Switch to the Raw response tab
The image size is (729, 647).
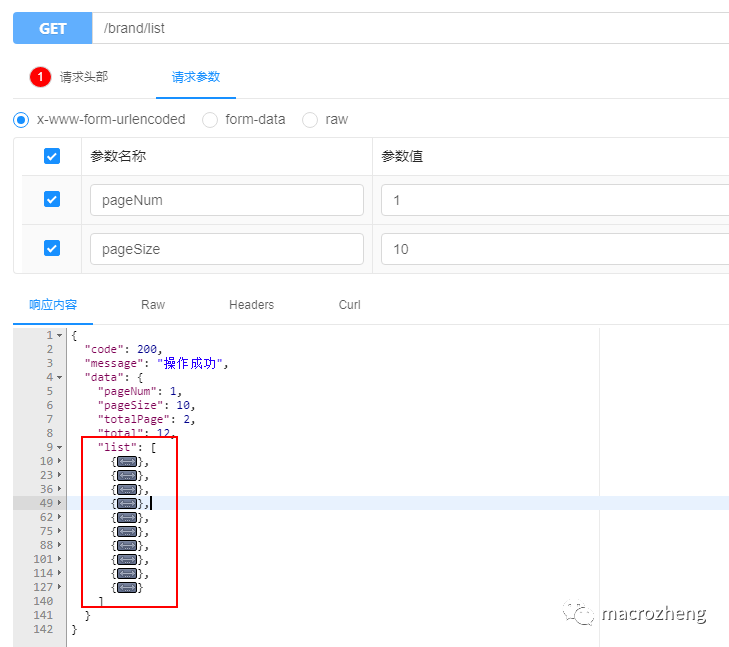tap(153, 305)
